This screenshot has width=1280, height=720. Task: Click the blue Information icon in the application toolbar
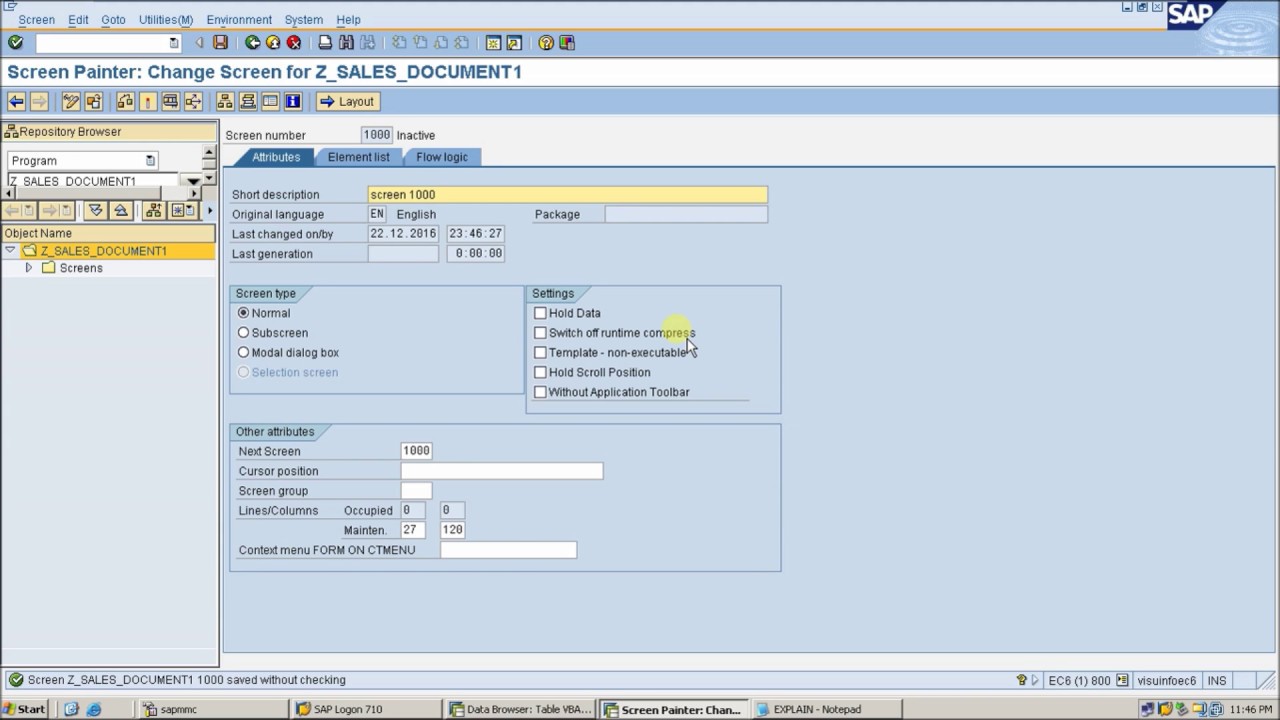pos(293,101)
